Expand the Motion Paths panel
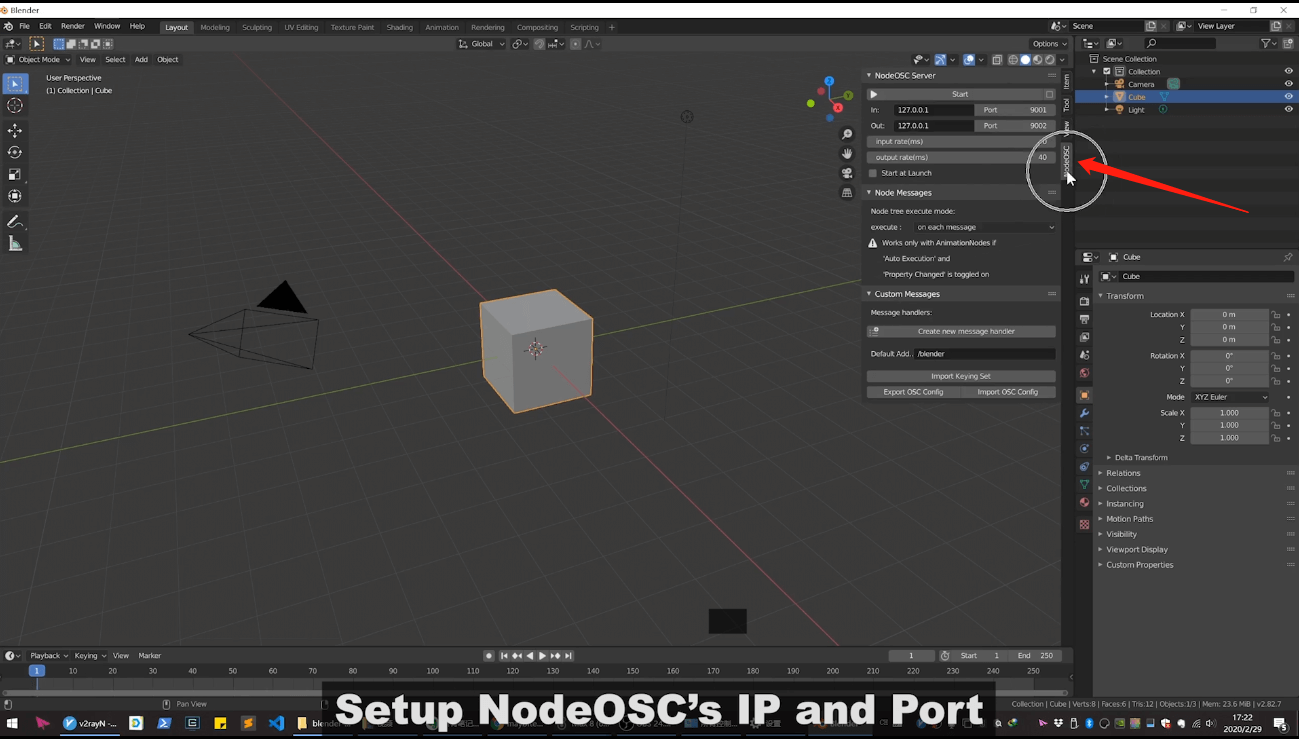This screenshot has height=739, width=1299. (x=1128, y=519)
